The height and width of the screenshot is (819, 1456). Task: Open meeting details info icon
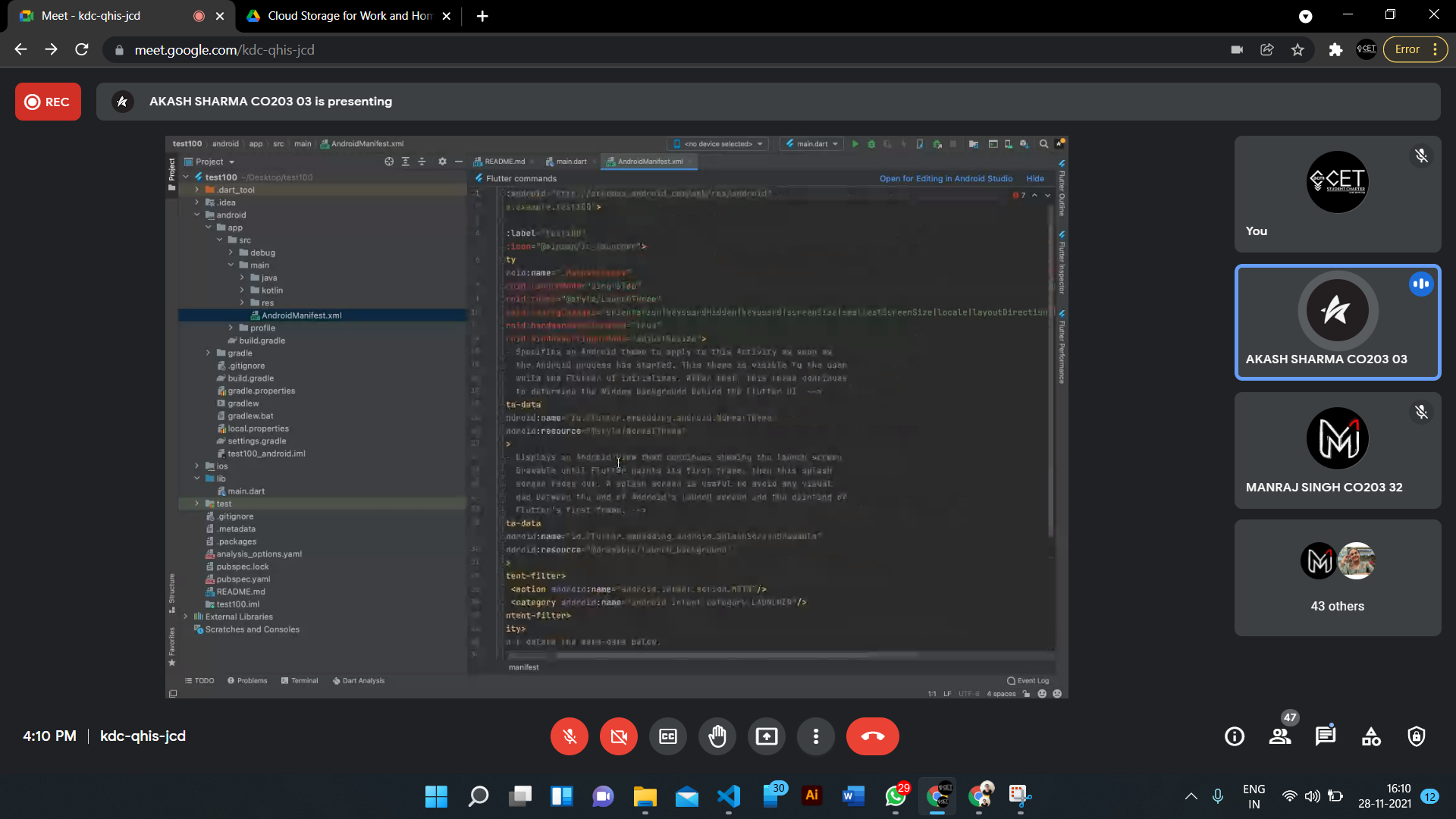1235,736
